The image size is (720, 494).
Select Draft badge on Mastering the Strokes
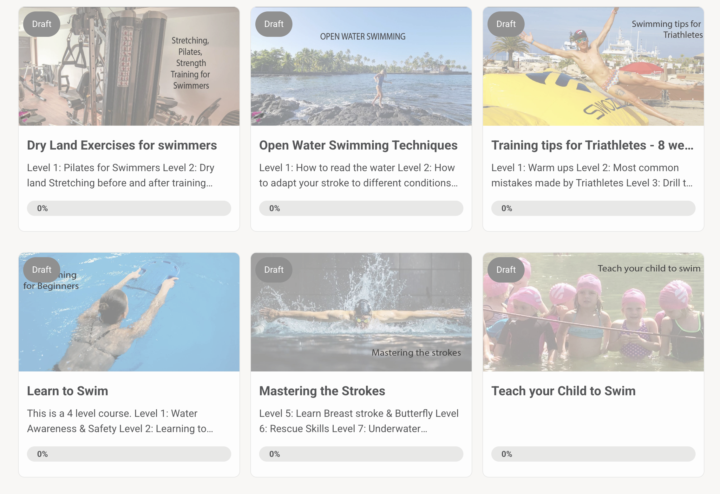click(x=274, y=269)
